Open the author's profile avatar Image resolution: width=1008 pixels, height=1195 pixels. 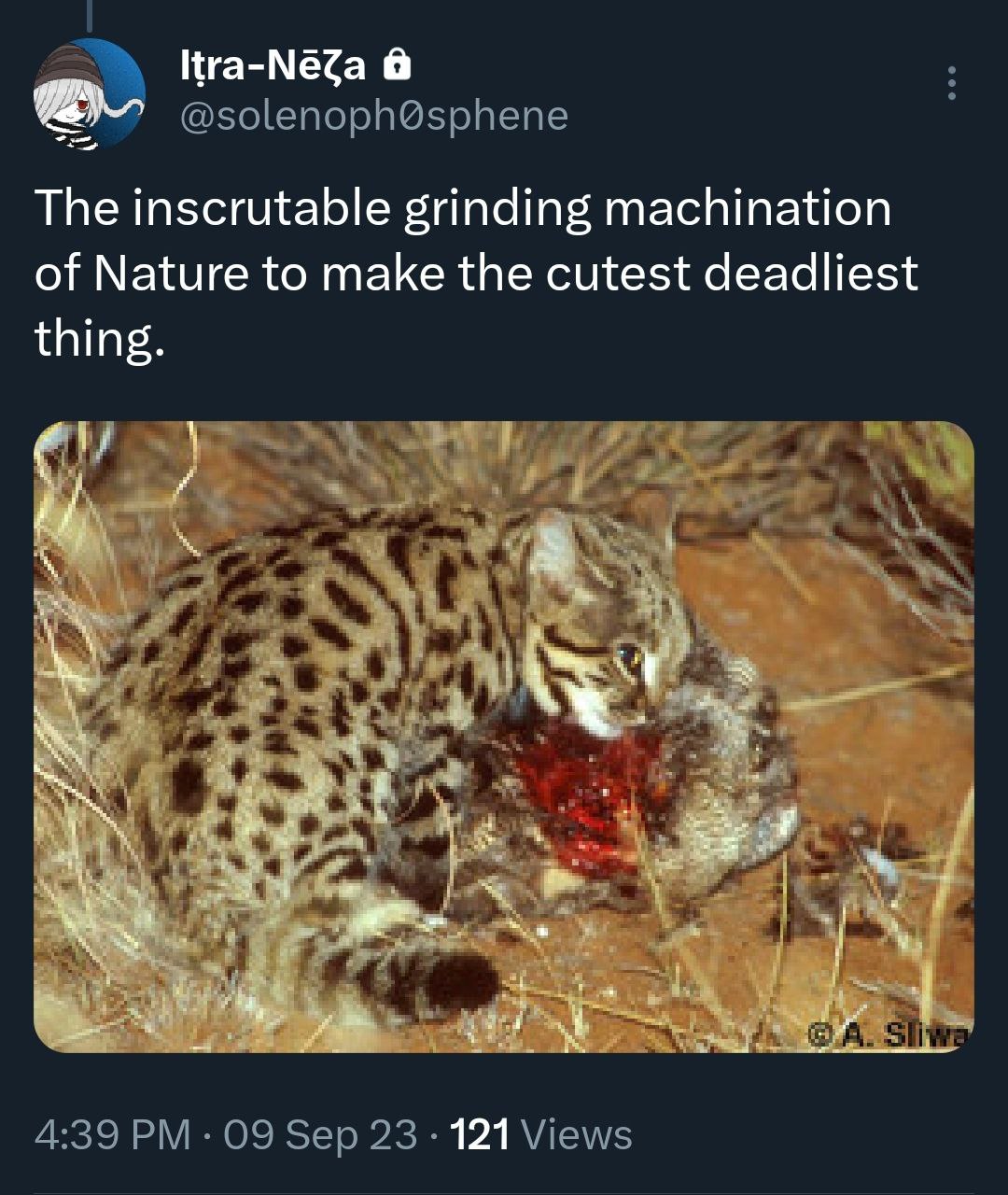pyautogui.click(x=90, y=93)
